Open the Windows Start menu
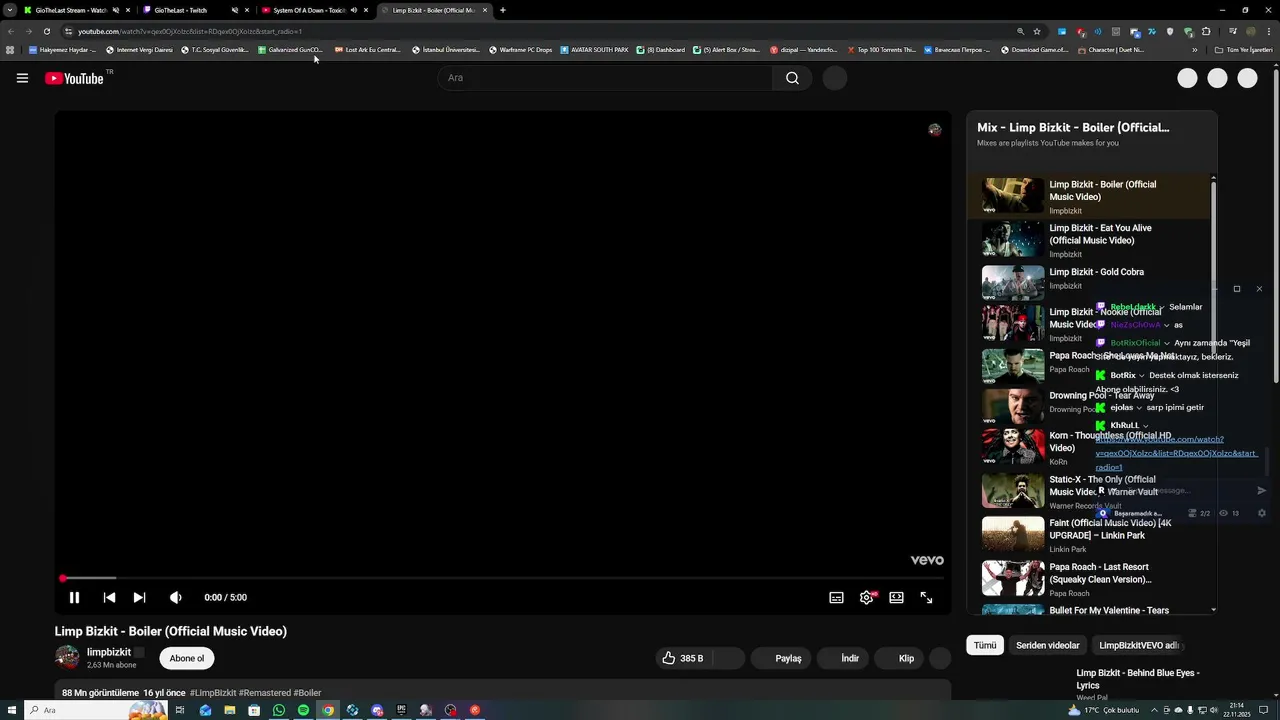Viewport: 1280px width, 720px height. 12,710
